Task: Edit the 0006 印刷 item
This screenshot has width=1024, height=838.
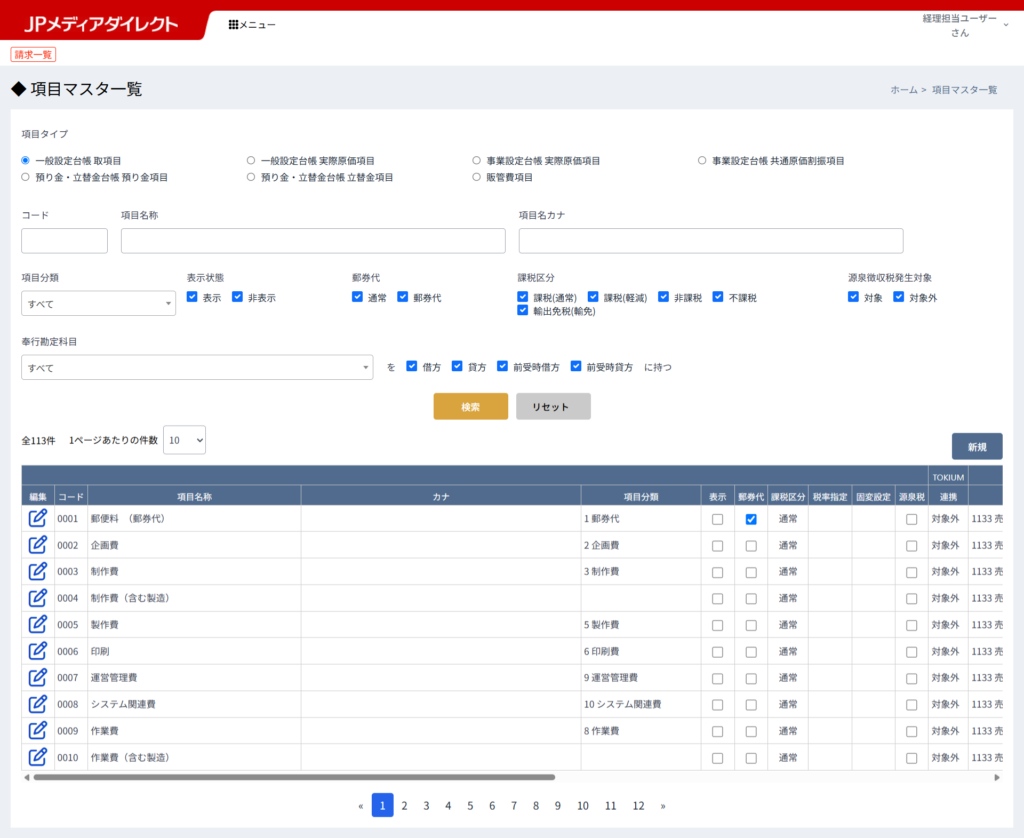Action: (38, 651)
